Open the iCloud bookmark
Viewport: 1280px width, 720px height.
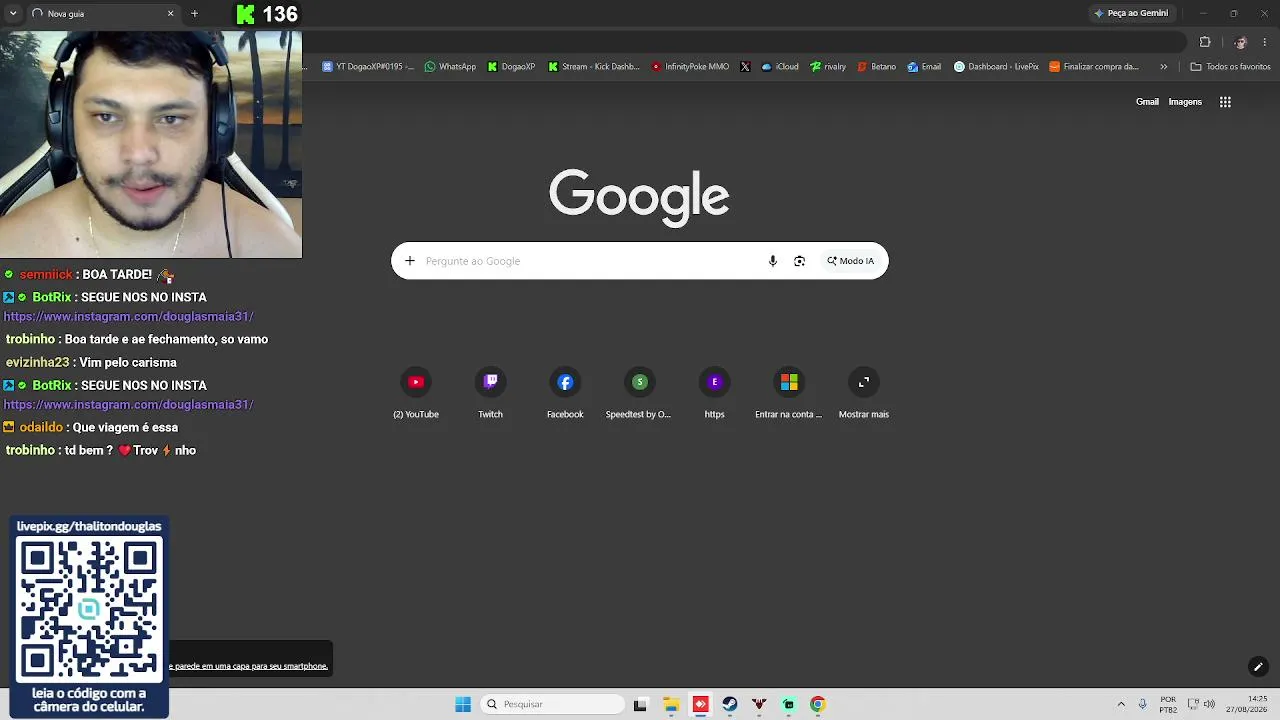[x=780, y=67]
